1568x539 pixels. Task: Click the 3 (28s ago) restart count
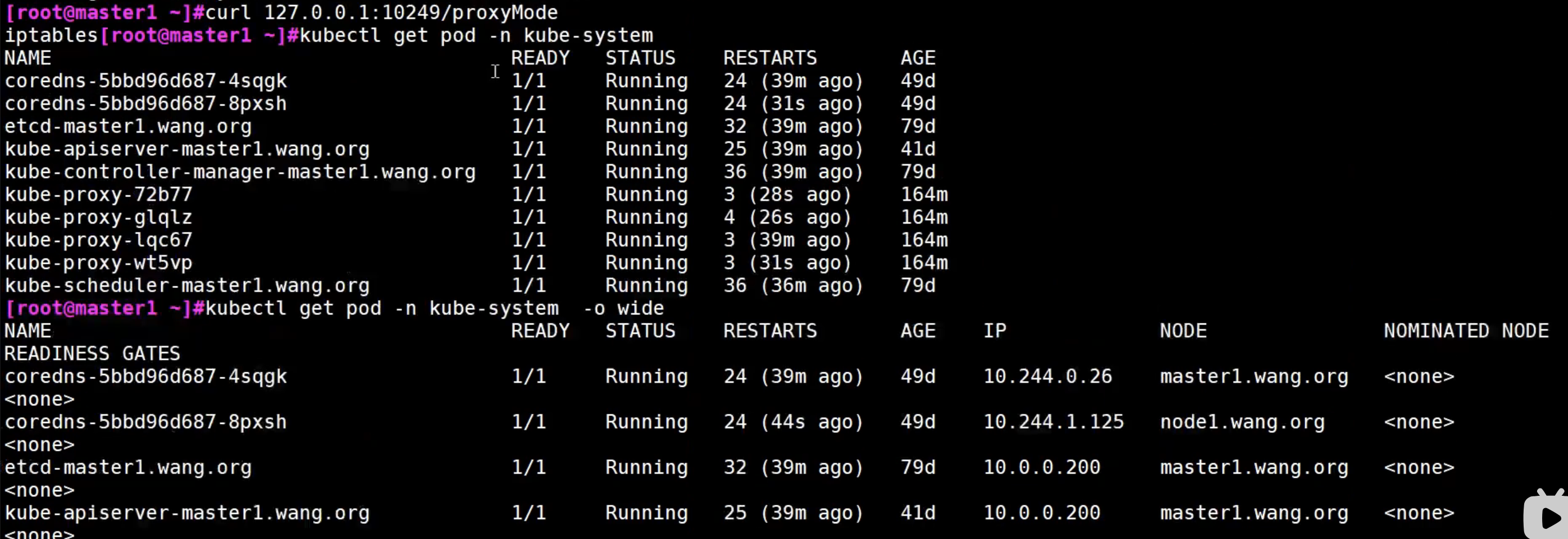tap(787, 195)
